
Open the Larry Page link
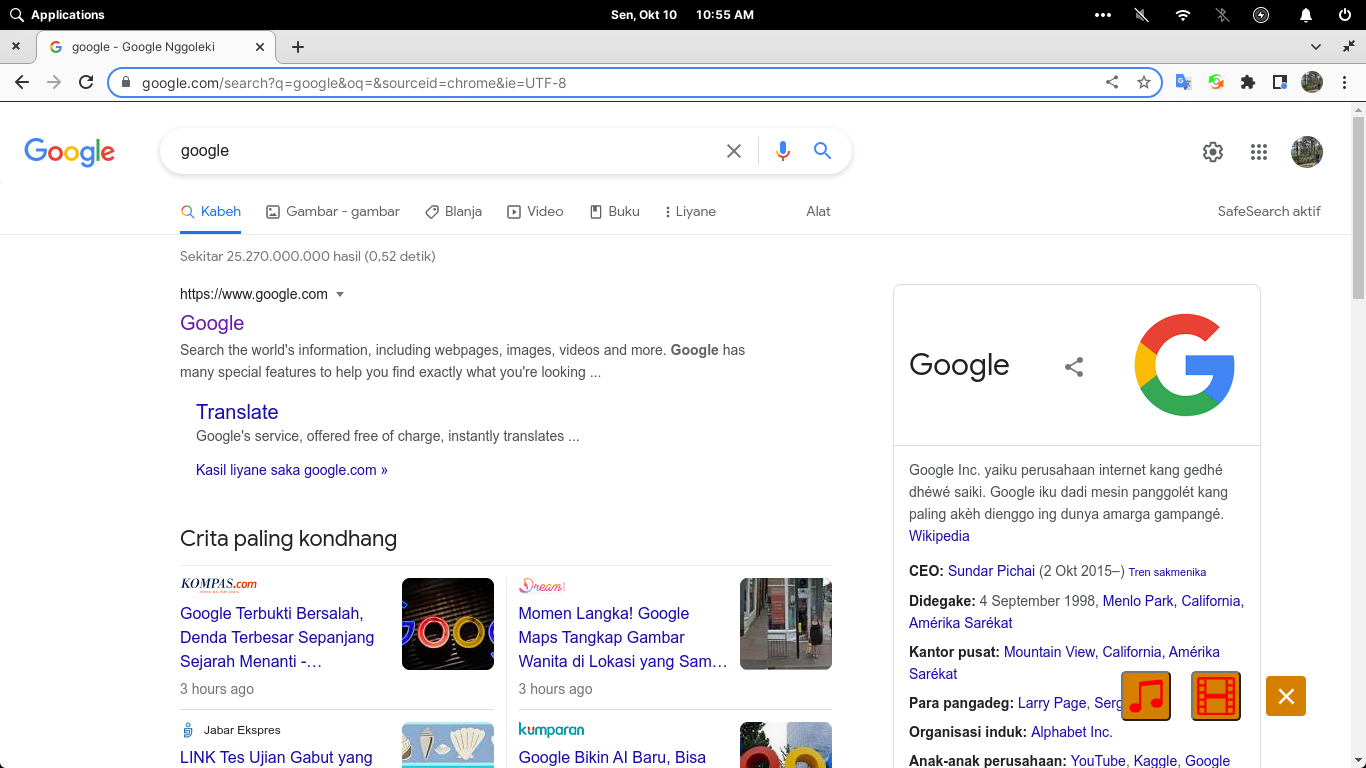tap(1052, 703)
